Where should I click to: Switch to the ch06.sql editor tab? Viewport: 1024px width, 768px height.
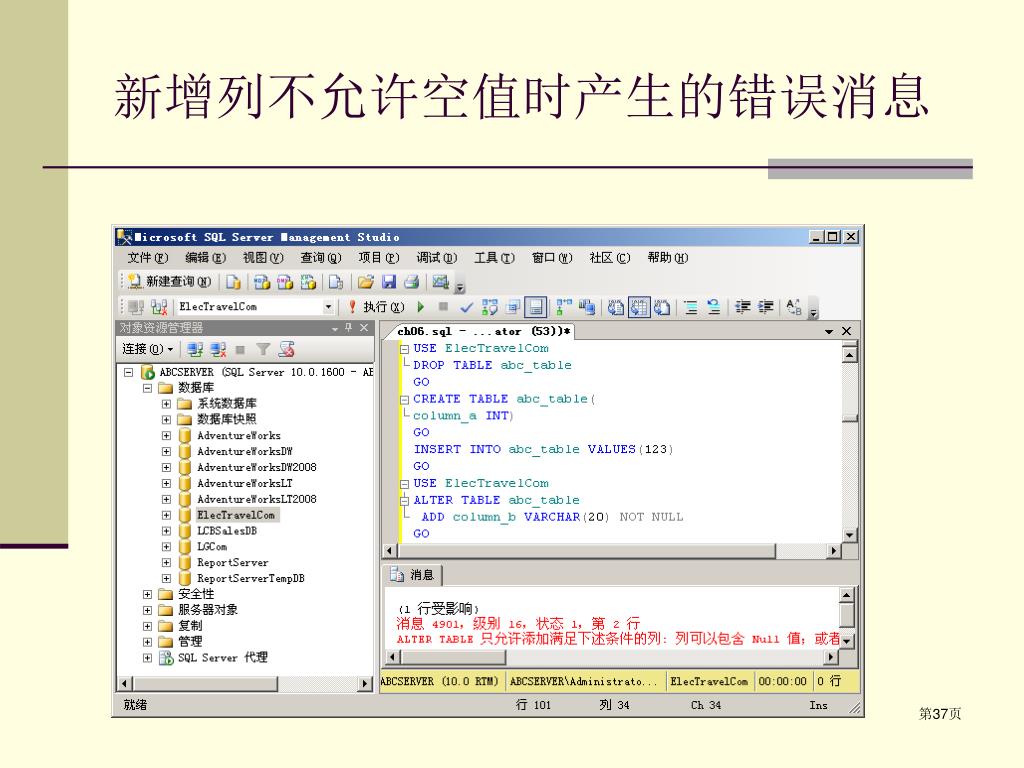483,331
